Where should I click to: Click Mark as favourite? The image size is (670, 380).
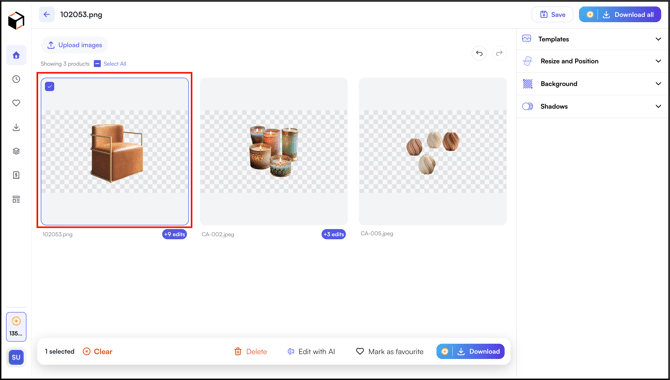click(x=390, y=351)
